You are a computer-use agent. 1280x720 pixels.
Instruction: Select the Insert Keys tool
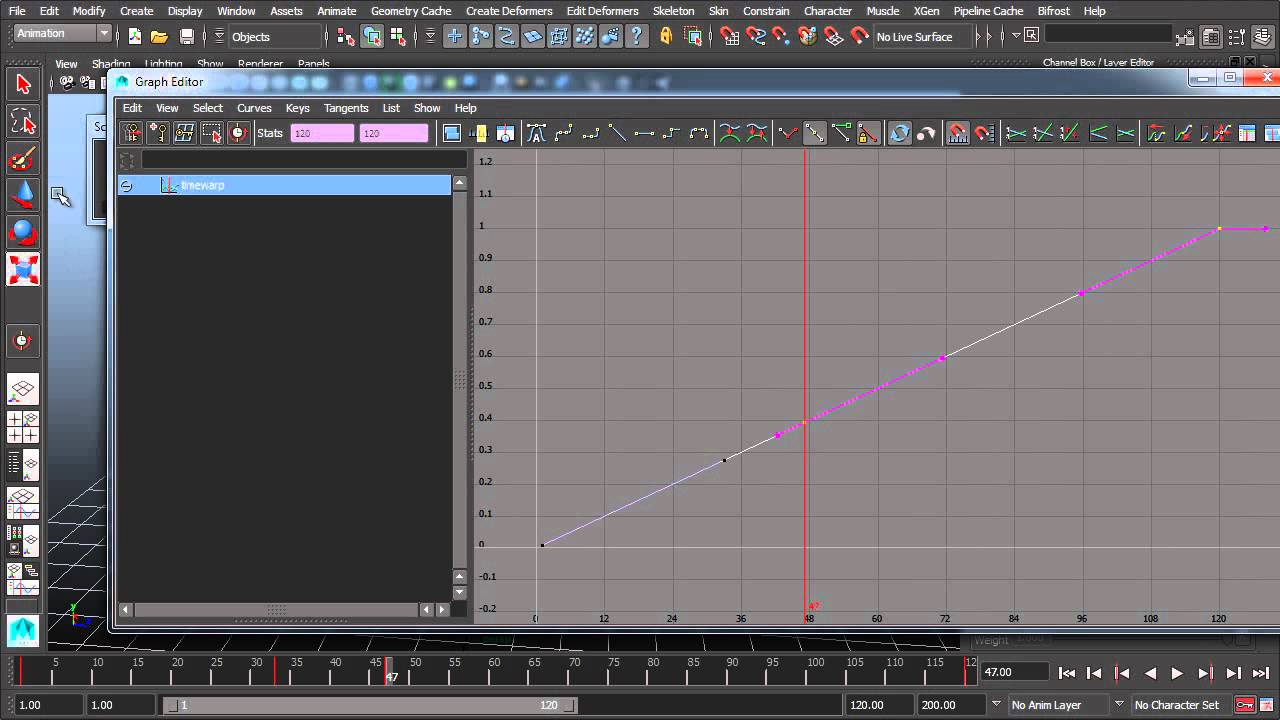pos(158,133)
